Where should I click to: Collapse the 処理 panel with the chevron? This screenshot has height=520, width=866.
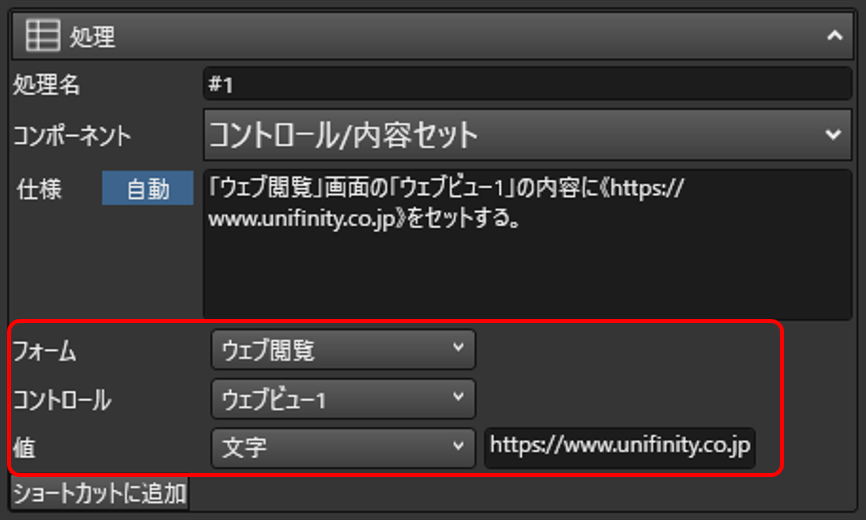point(835,36)
